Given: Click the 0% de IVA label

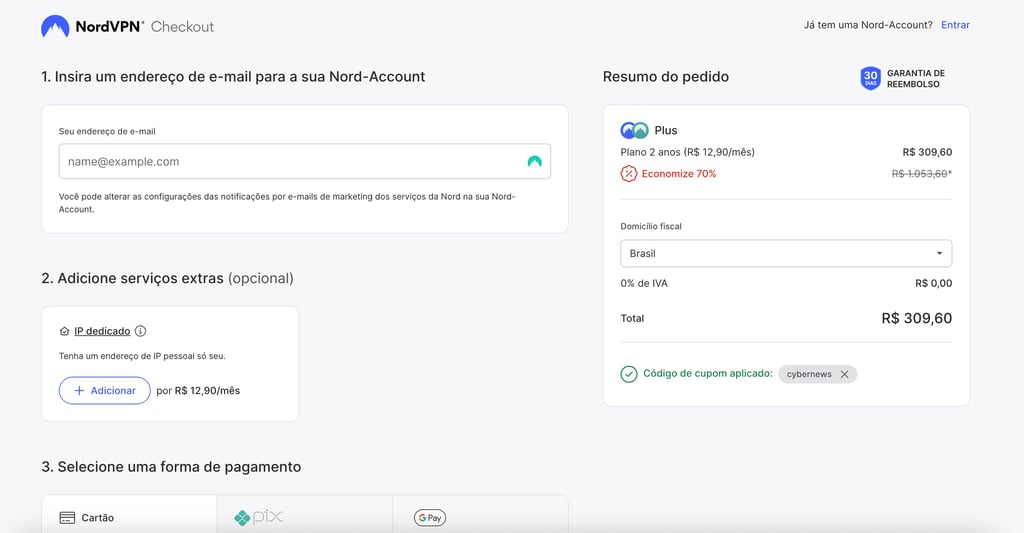Looking at the screenshot, I should (643, 283).
